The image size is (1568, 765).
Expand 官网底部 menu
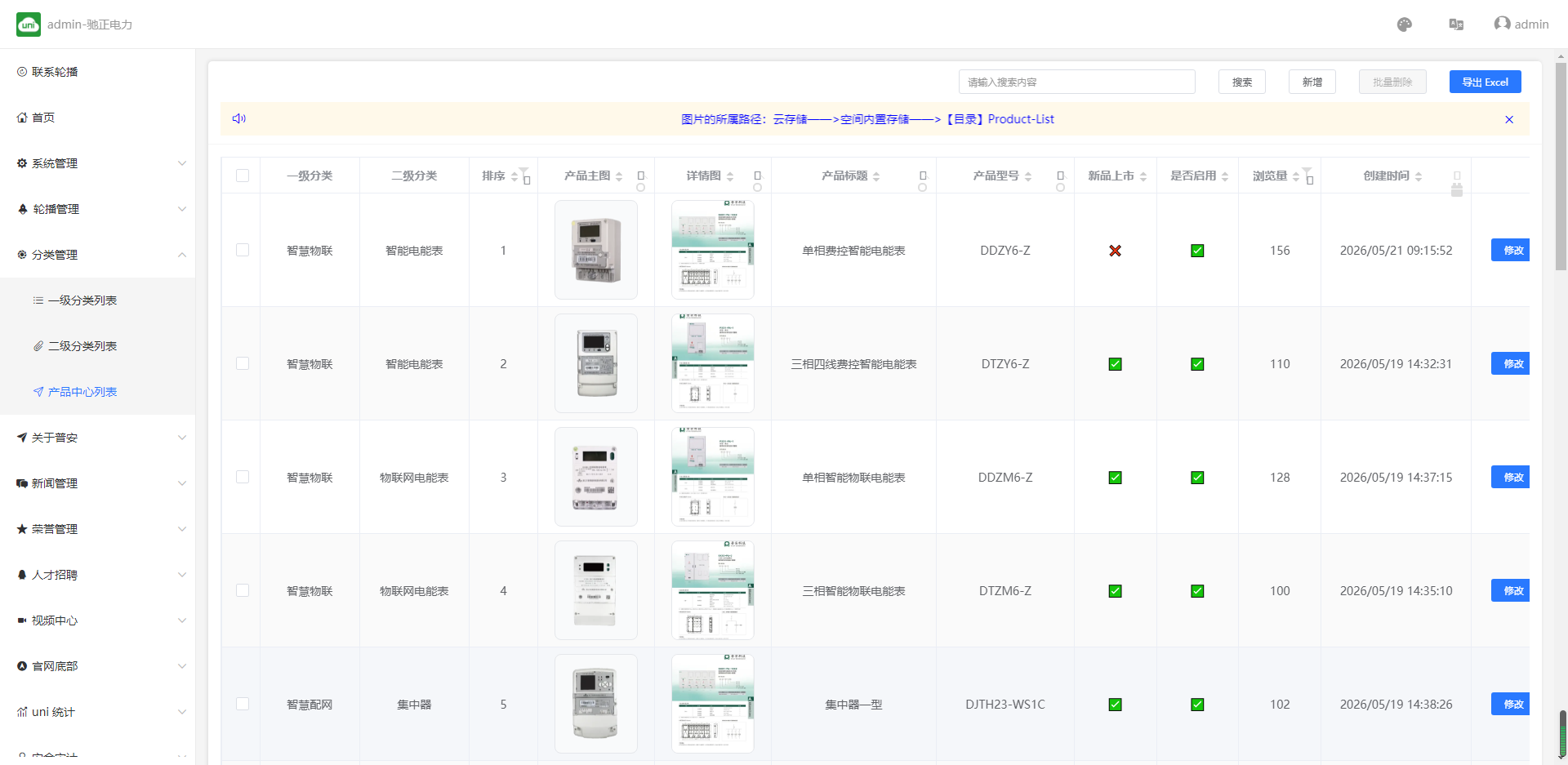pyautogui.click(x=98, y=666)
